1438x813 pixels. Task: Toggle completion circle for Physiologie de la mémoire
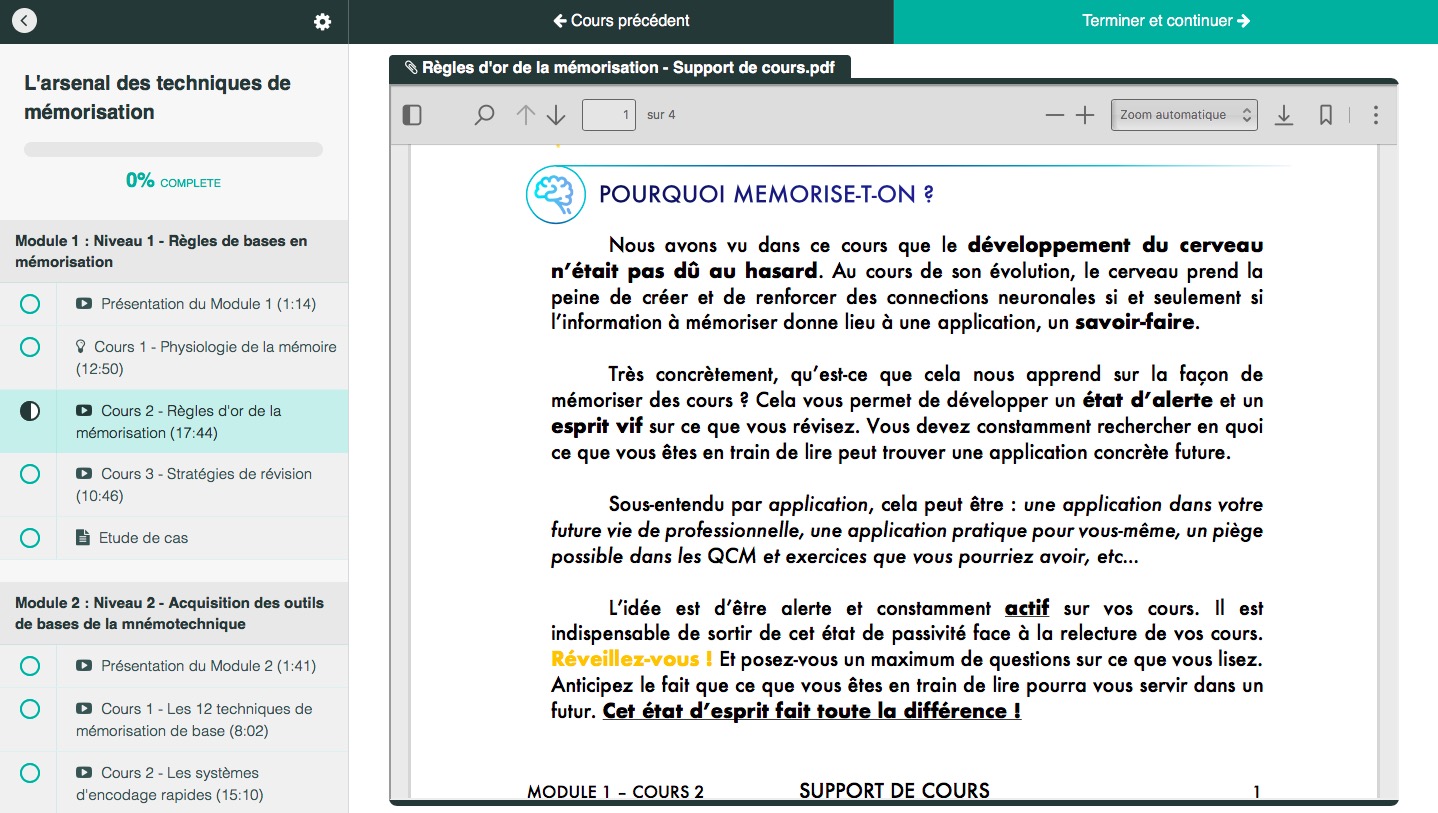[30, 347]
